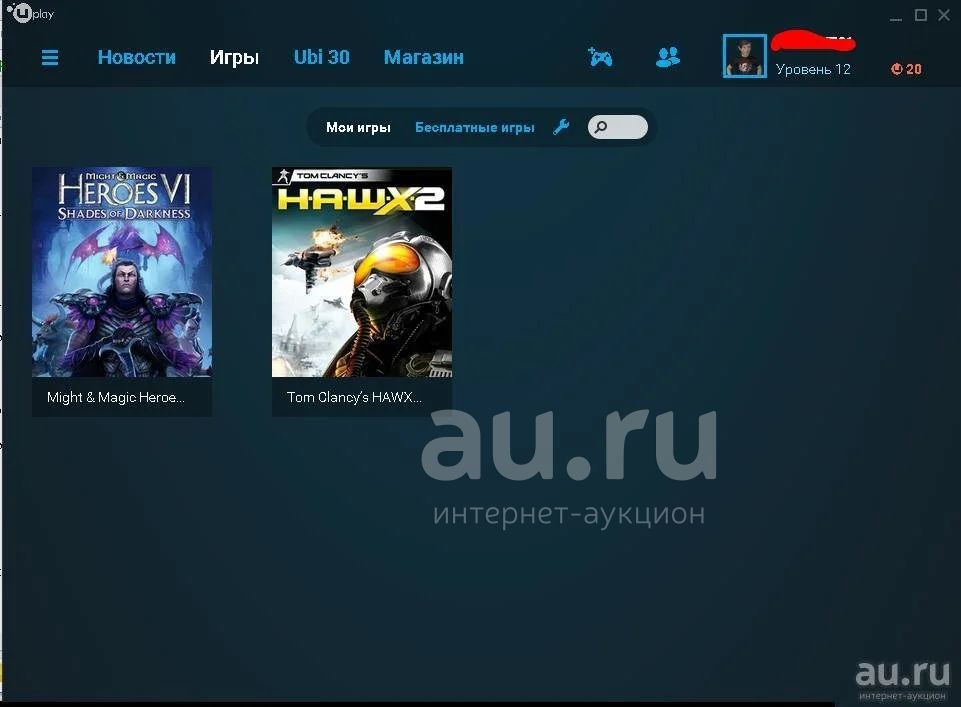961x707 pixels.
Task: Open the HAWX 2 game cover
Action: (x=362, y=272)
